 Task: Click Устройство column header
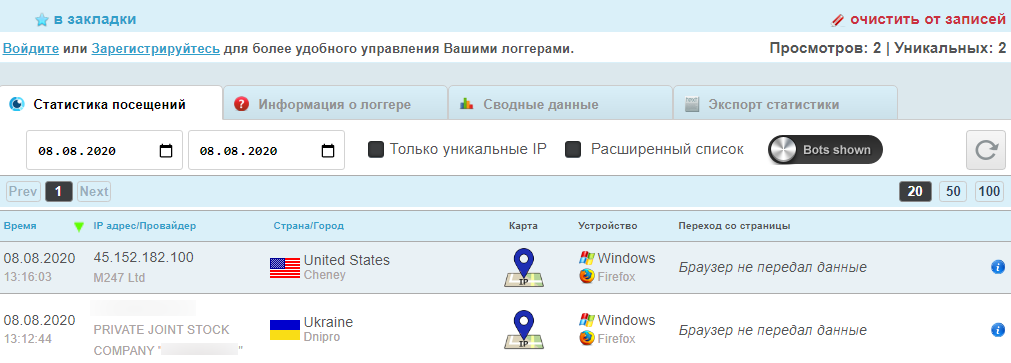(x=607, y=226)
